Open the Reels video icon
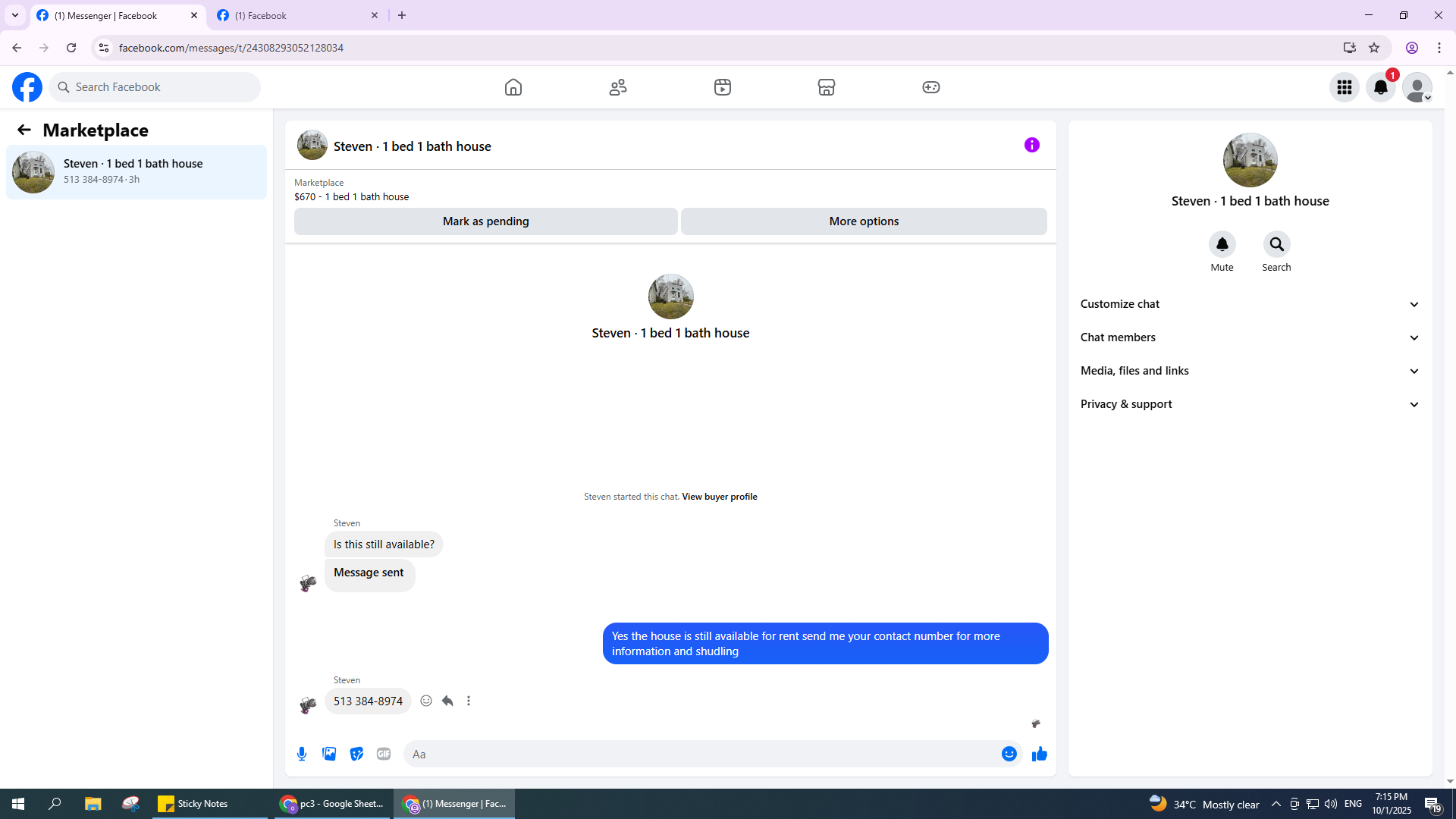Image resolution: width=1456 pixels, height=819 pixels. [x=723, y=87]
